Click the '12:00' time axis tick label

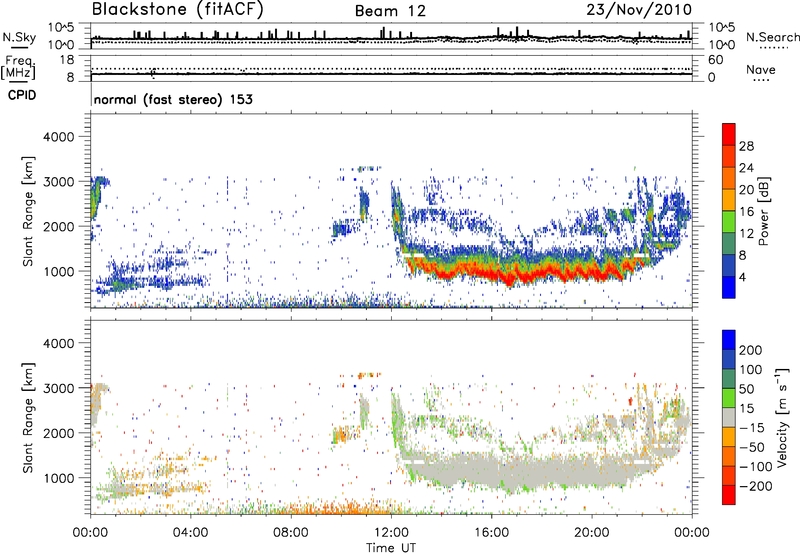tap(391, 533)
